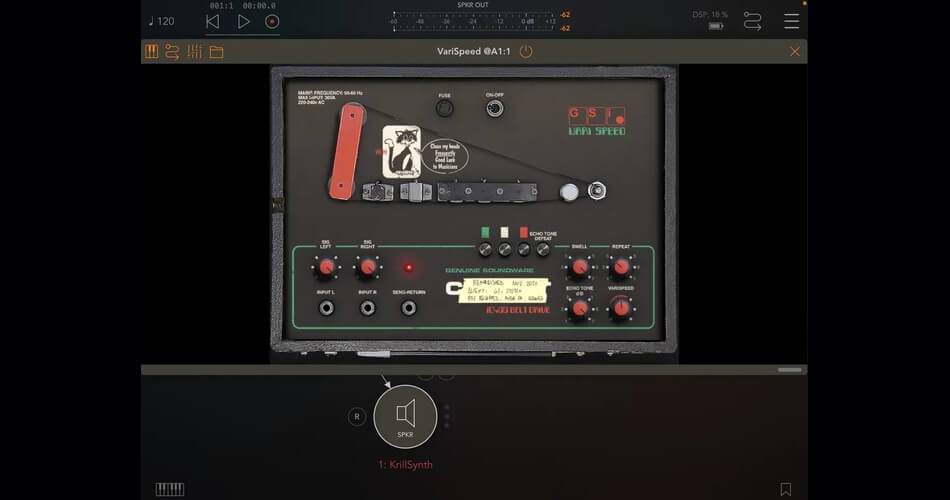Select the SPKR output node
This screenshot has width=950, height=500.
click(x=405, y=417)
